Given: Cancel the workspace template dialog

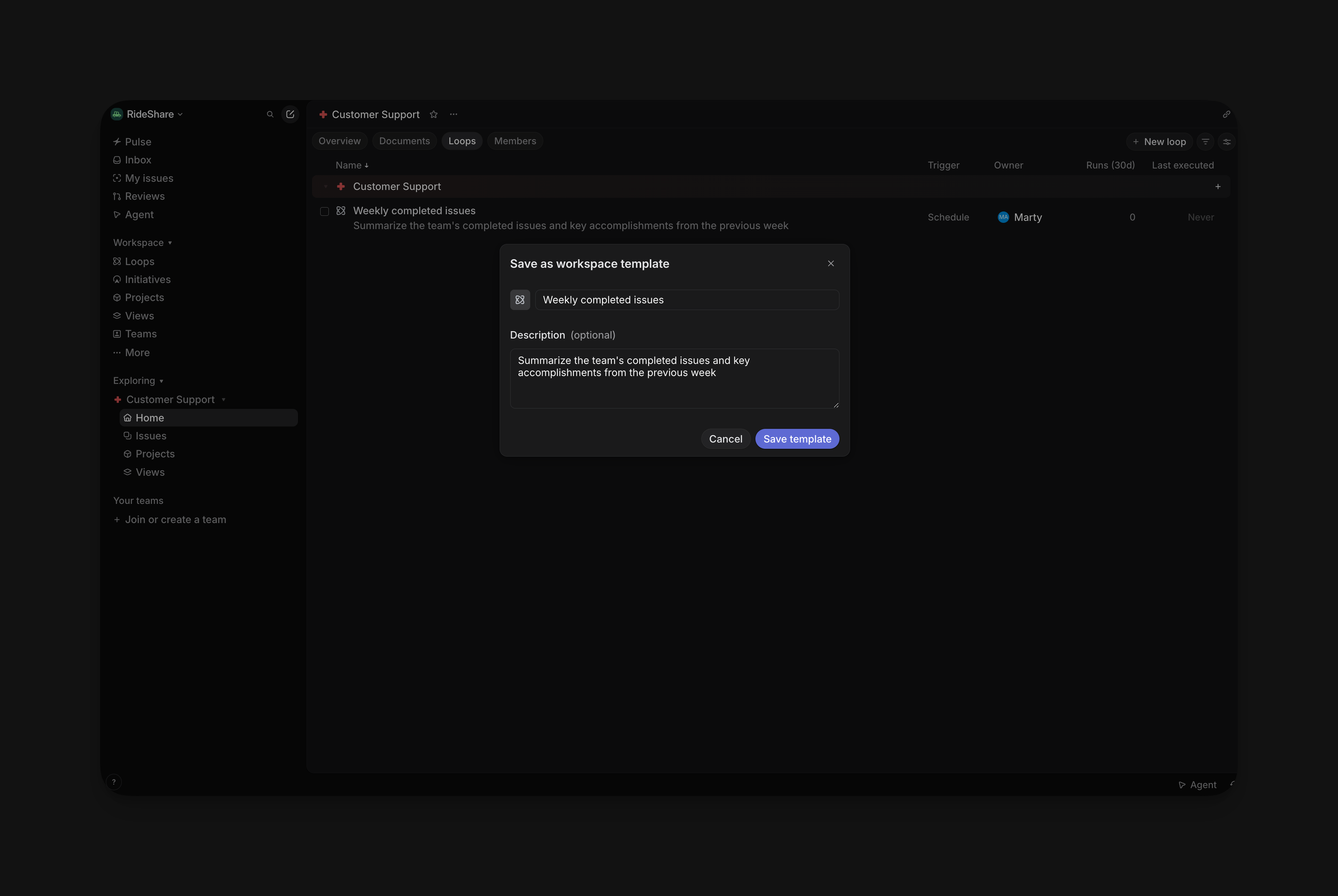Looking at the screenshot, I should [725, 439].
